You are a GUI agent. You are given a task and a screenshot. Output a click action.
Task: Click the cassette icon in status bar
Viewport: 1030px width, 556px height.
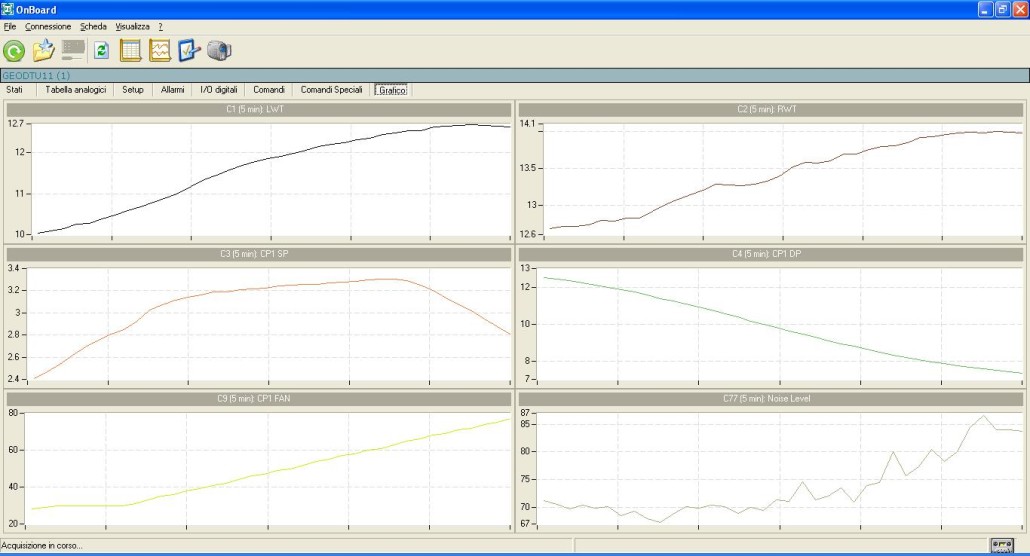(1001, 545)
